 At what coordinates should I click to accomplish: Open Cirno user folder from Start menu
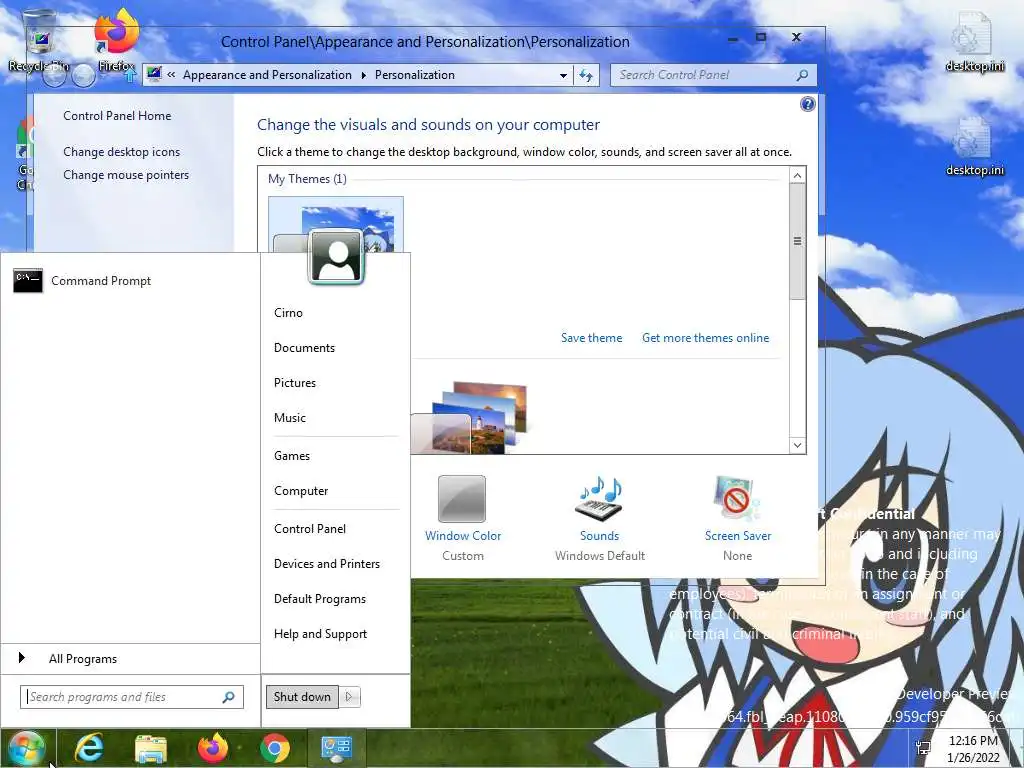coord(288,313)
